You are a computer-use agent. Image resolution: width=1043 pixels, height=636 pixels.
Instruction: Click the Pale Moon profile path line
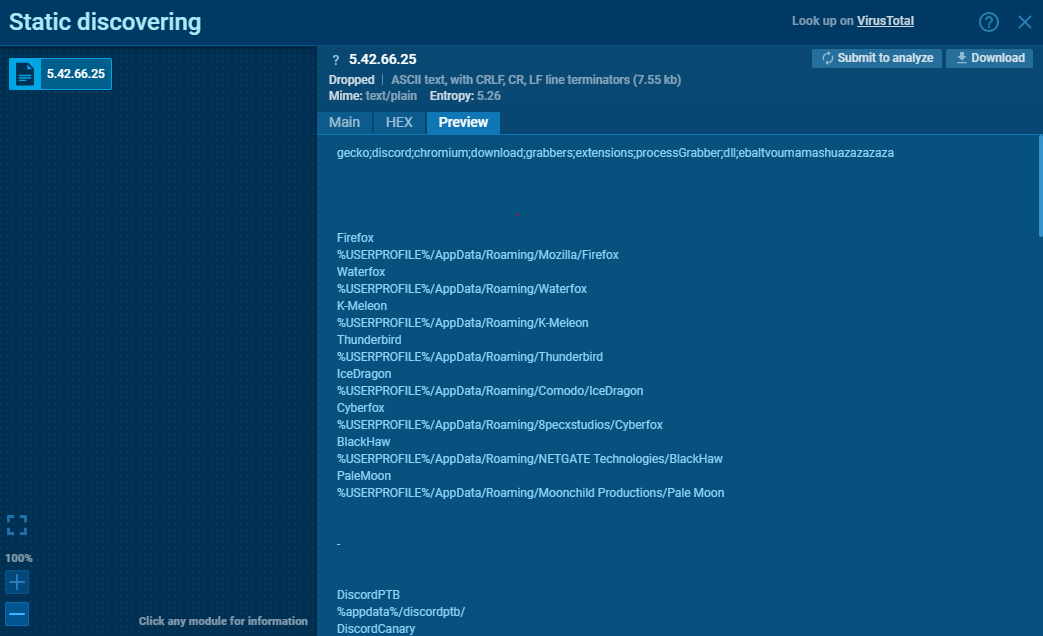[530, 493]
